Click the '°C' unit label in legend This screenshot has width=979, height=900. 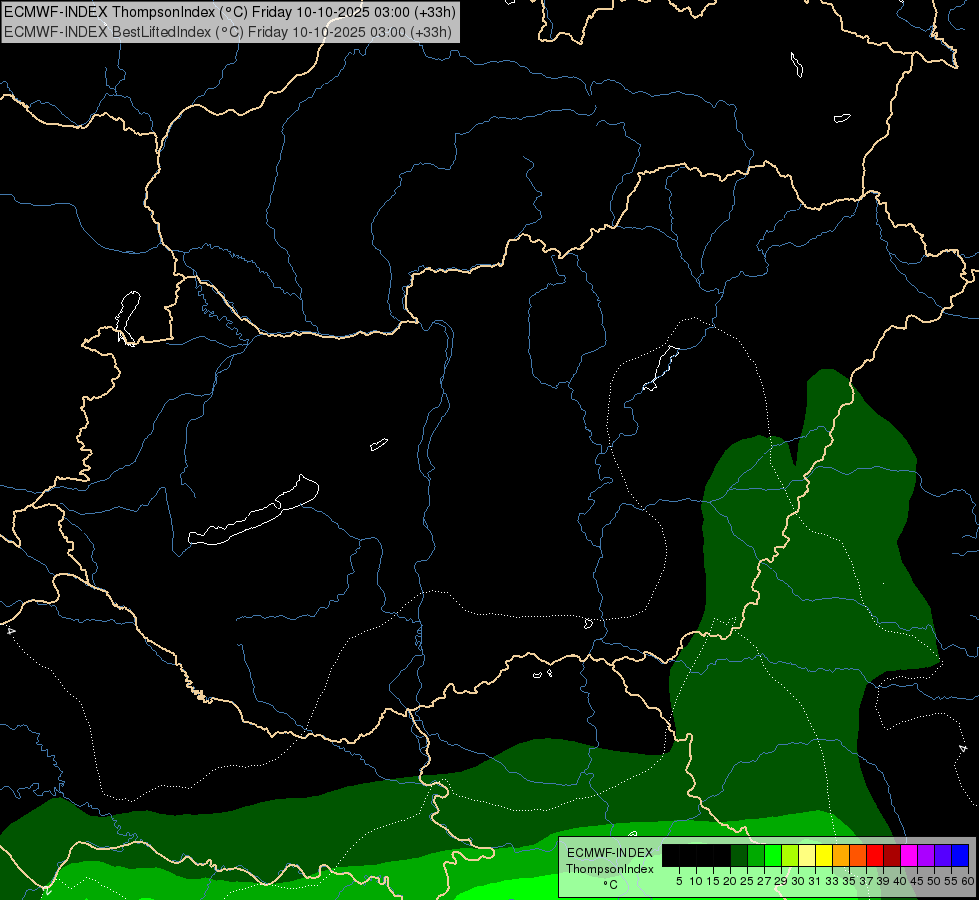(610, 885)
